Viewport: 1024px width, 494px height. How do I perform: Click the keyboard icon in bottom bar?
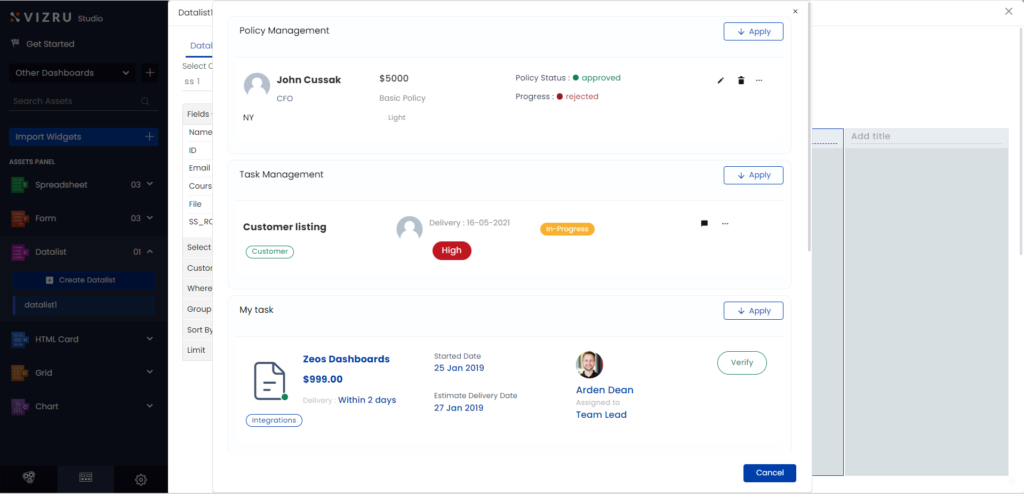86,479
